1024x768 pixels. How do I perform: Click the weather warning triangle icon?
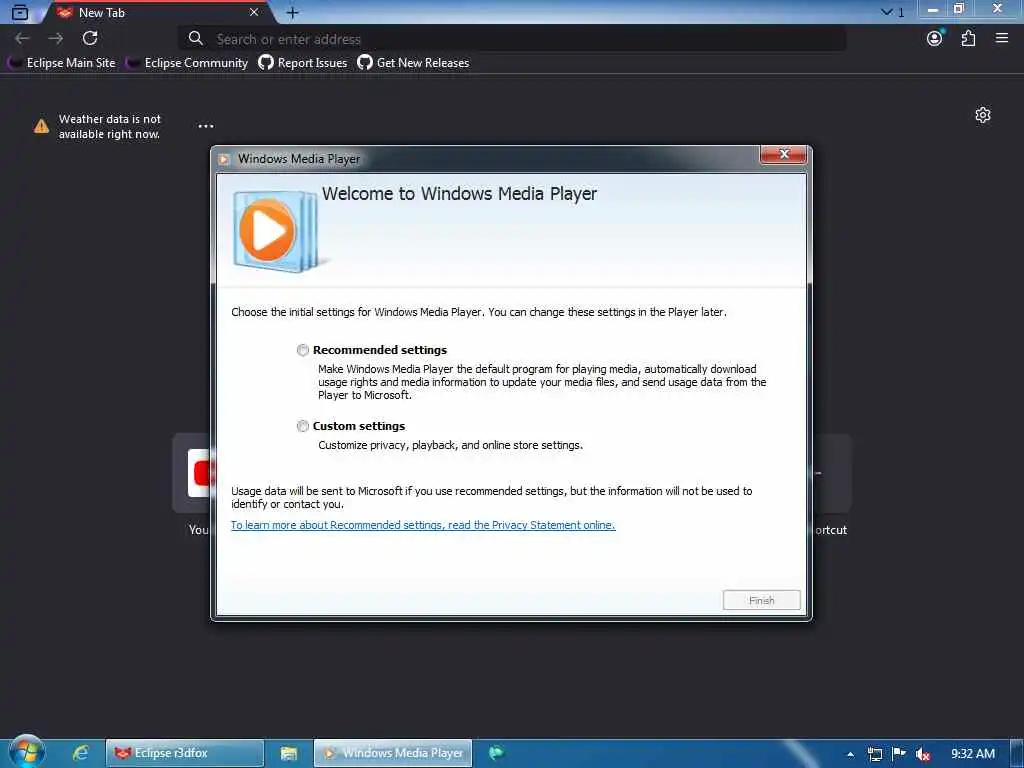click(x=41, y=126)
